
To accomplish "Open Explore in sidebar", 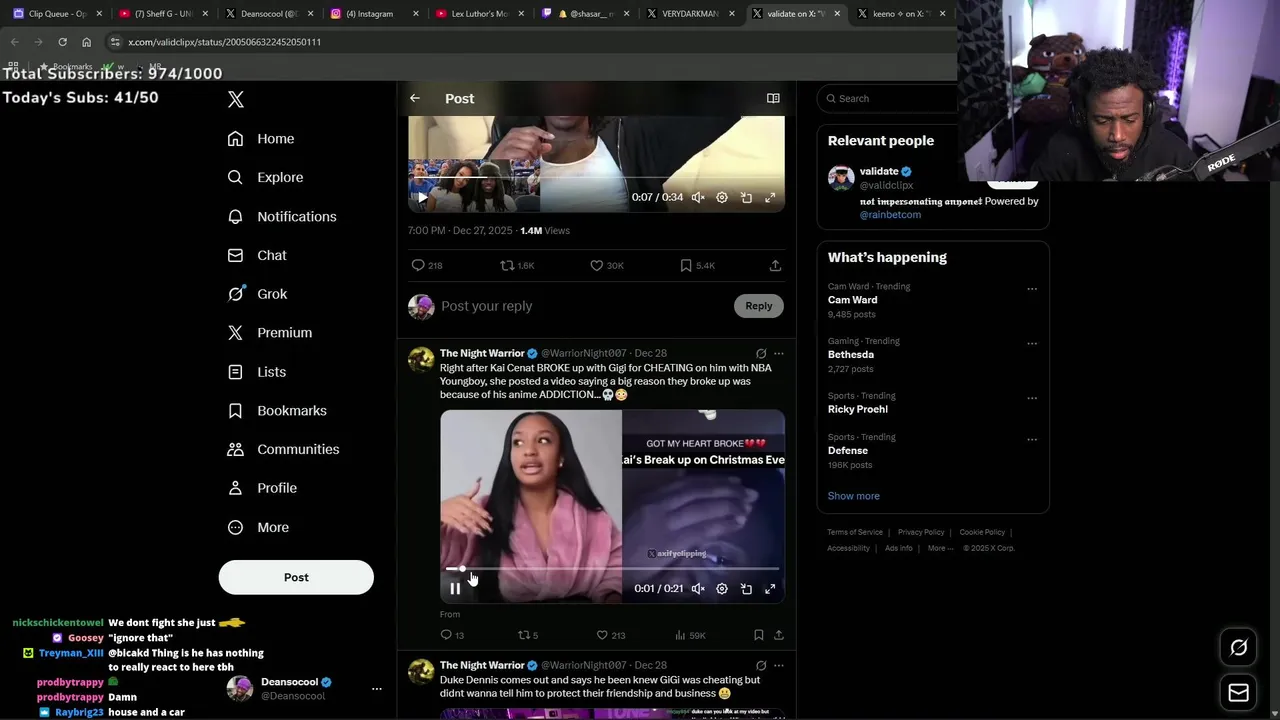I will [x=265, y=177].
